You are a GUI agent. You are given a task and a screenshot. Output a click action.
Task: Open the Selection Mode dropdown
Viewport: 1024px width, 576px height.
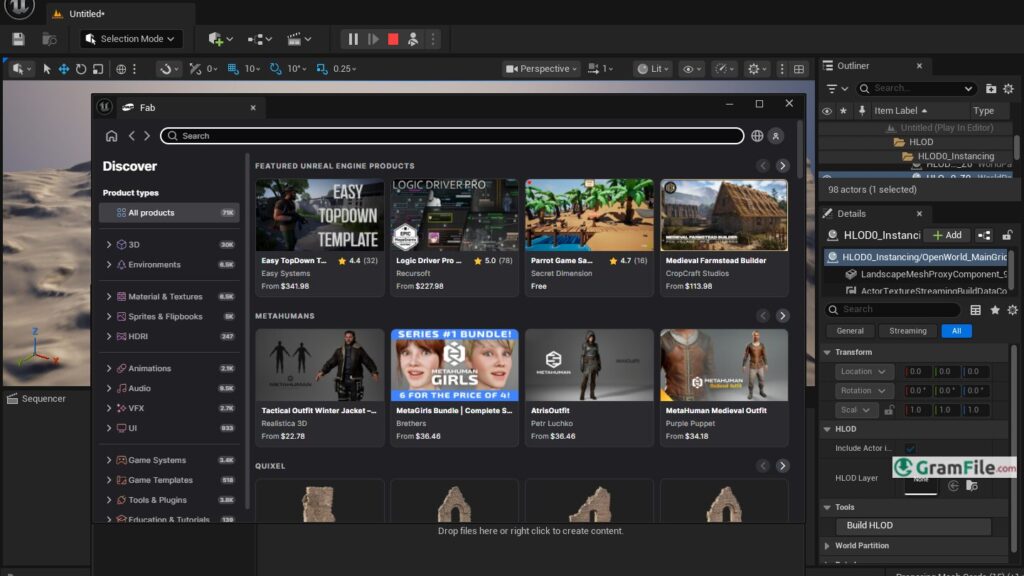click(x=131, y=39)
